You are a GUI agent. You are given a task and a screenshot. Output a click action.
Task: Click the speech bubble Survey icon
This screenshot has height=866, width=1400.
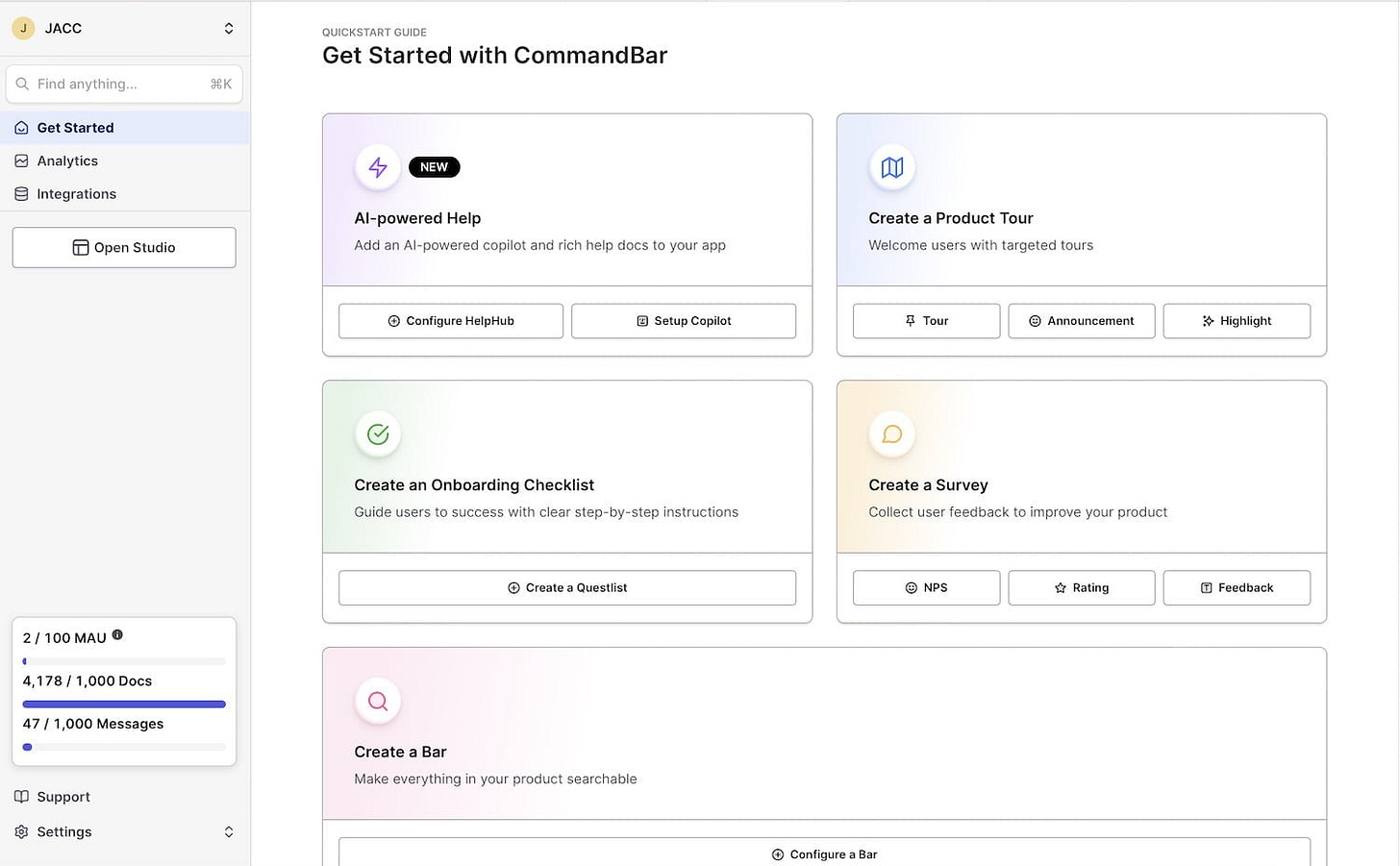(x=892, y=434)
